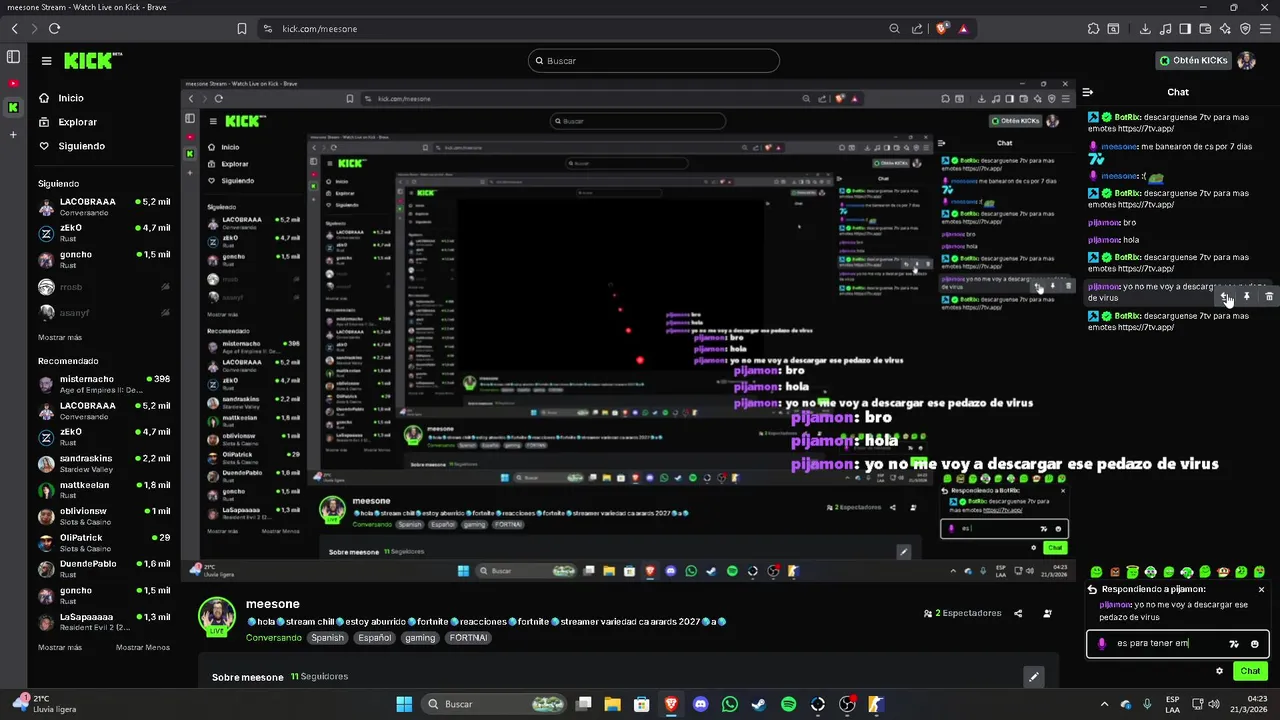Bookmark this page in the address bar
The height and width of the screenshot is (720, 1280).
point(242,29)
